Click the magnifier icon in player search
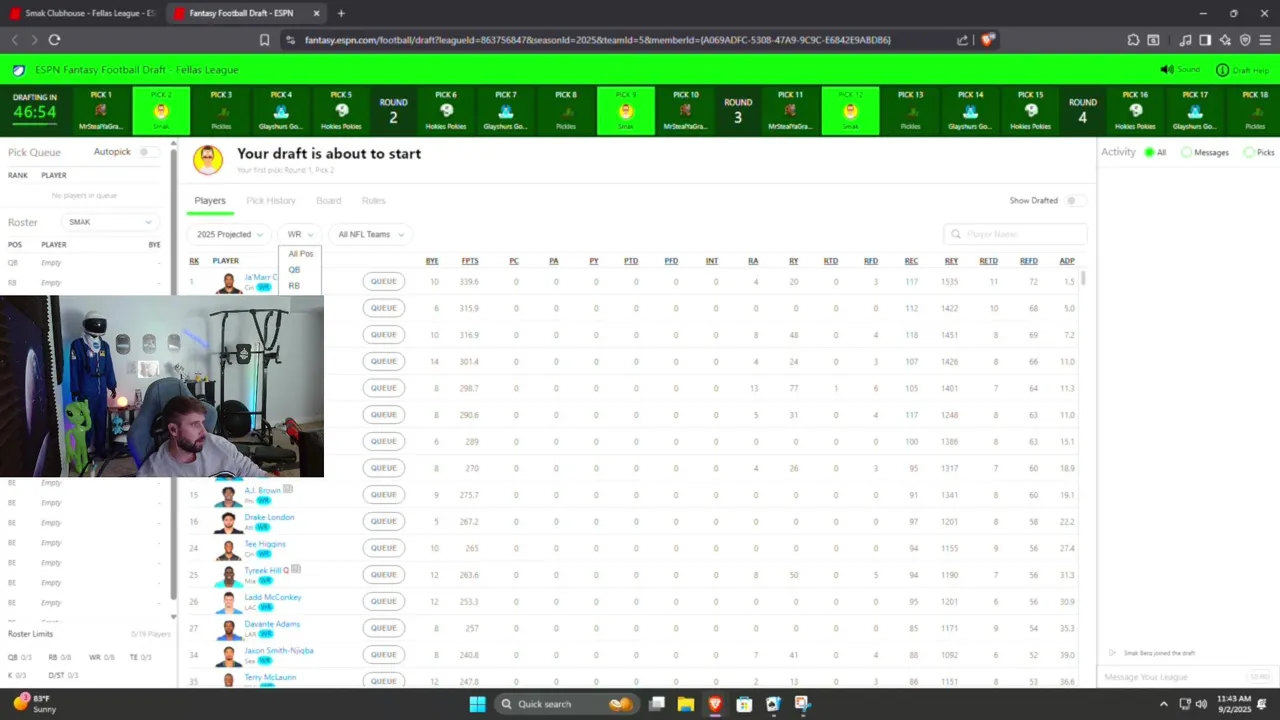 click(x=956, y=234)
